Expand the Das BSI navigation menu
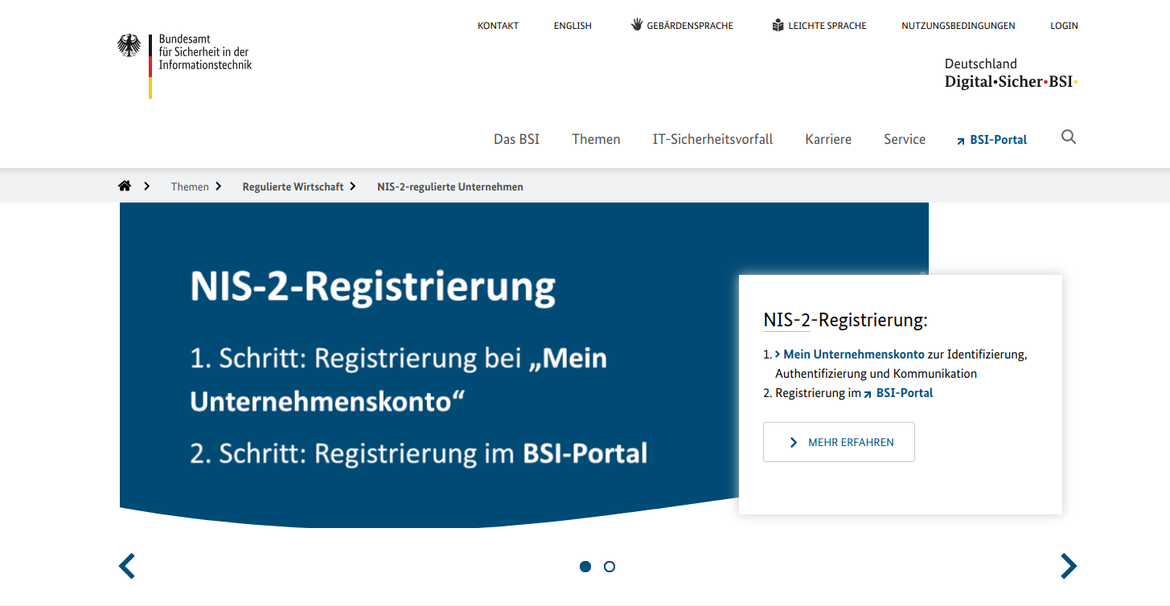 [x=516, y=140]
